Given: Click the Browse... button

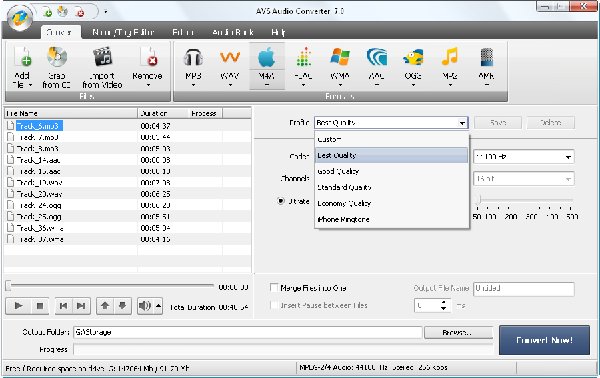Looking at the screenshot, I should (x=458, y=332).
